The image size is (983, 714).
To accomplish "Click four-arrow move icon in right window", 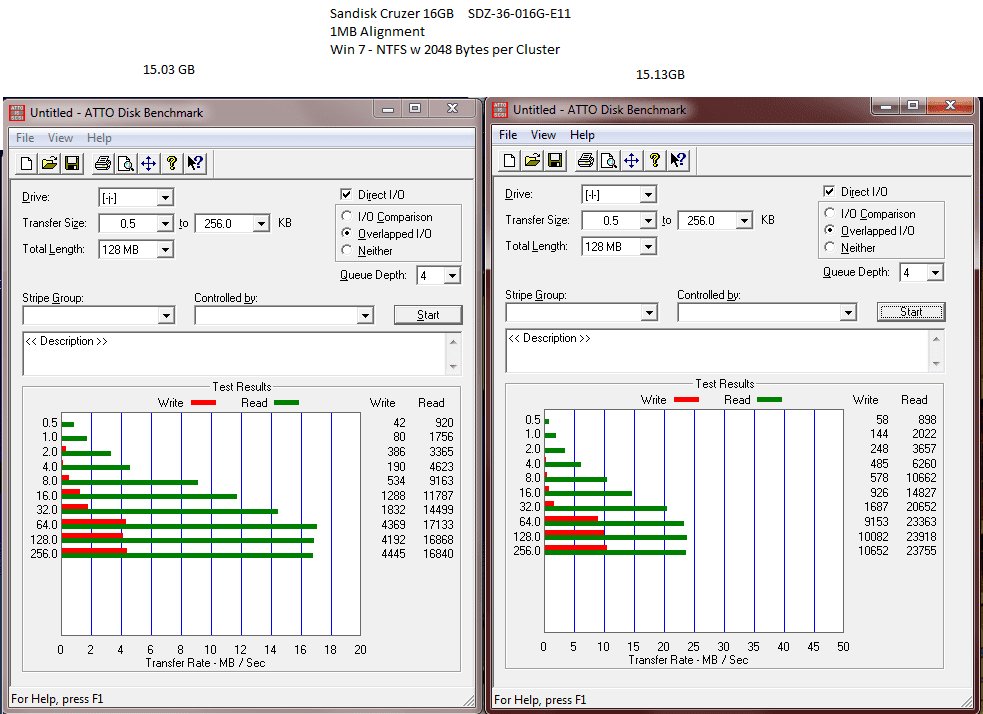I will 631,160.
